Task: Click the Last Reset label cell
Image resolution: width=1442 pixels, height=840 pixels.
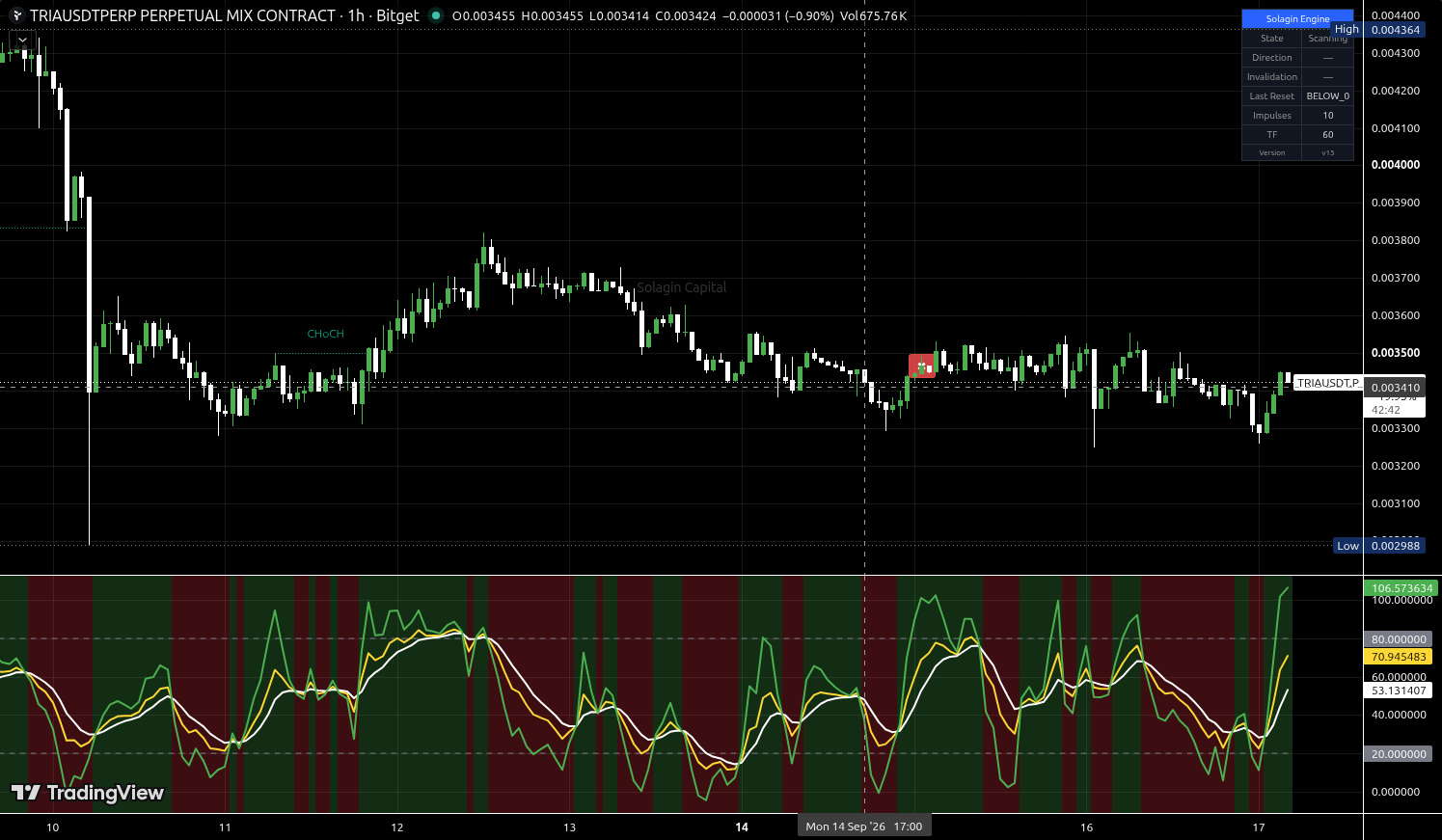Action: pyautogui.click(x=1272, y=96)
